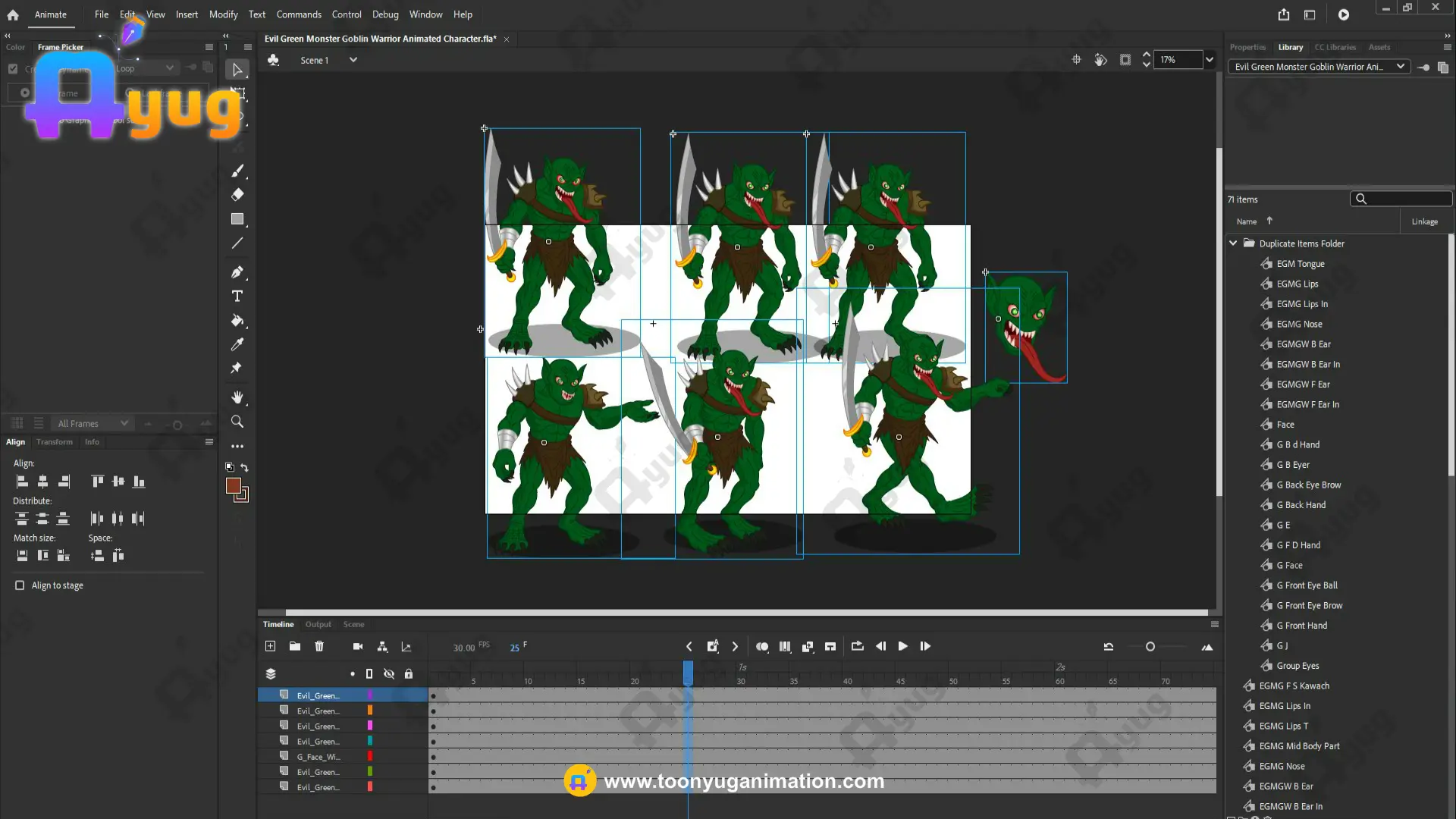Enable Align to stage checkbox
The height and width of the screenshot is (819, 1456).
[20, 585]
